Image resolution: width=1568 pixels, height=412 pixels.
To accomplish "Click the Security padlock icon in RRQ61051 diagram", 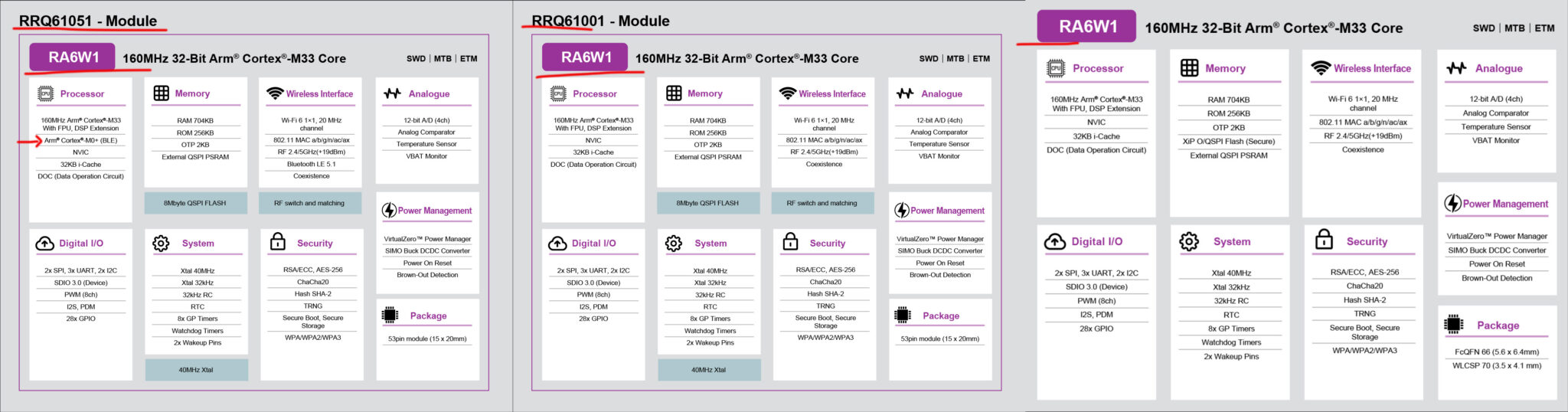I will coord(277,242).
